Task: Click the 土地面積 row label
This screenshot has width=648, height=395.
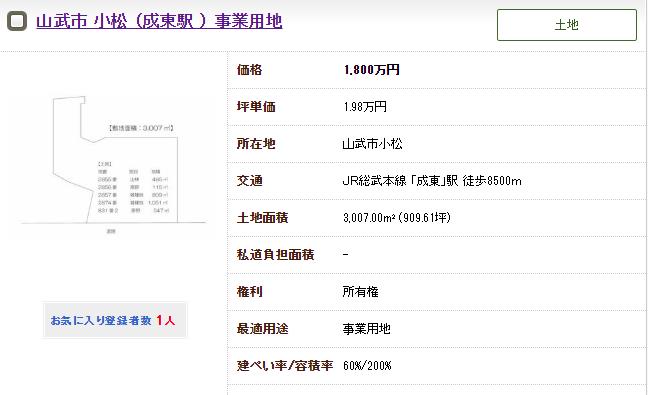Action: pos(262,217)
